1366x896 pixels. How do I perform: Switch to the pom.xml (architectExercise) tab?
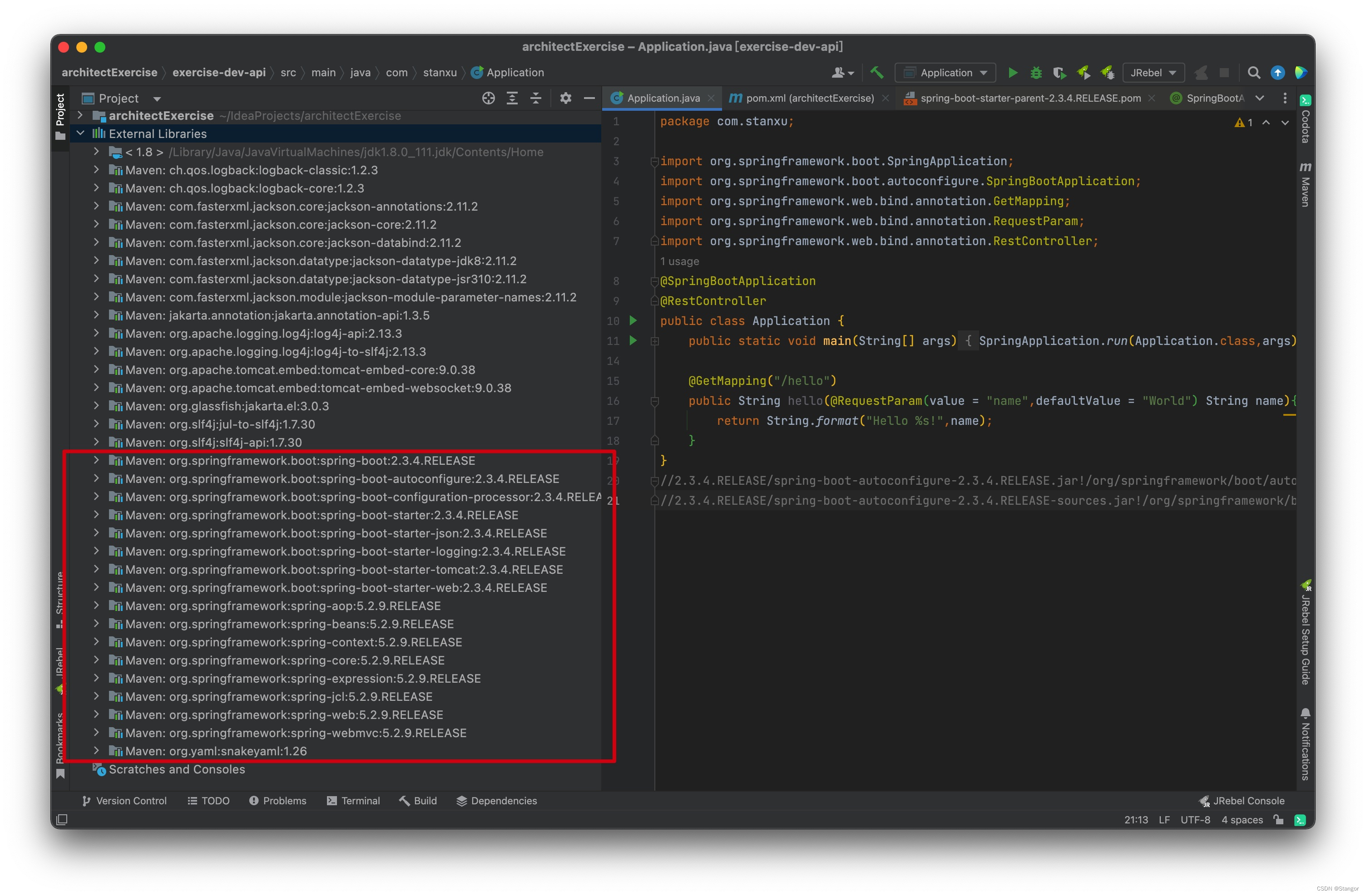pyautogui.click(x=809, y=98)
